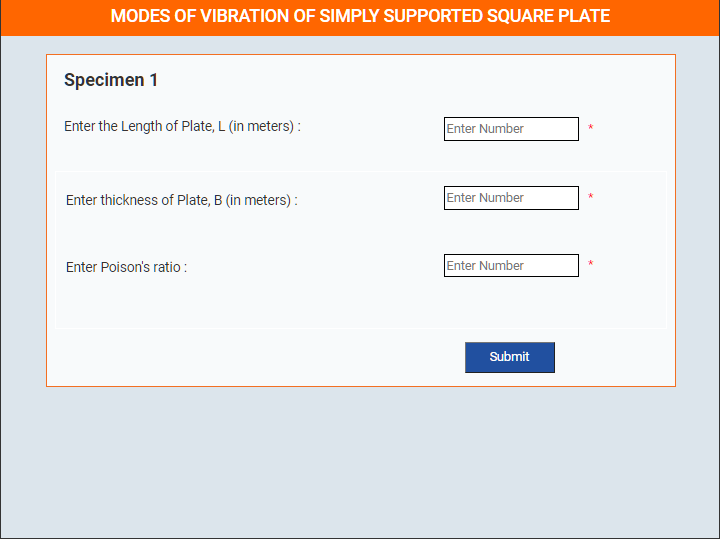Click the 'Enter the Length of Plate' label
Viewport: 721px width, 541px height.
point(182,126)
